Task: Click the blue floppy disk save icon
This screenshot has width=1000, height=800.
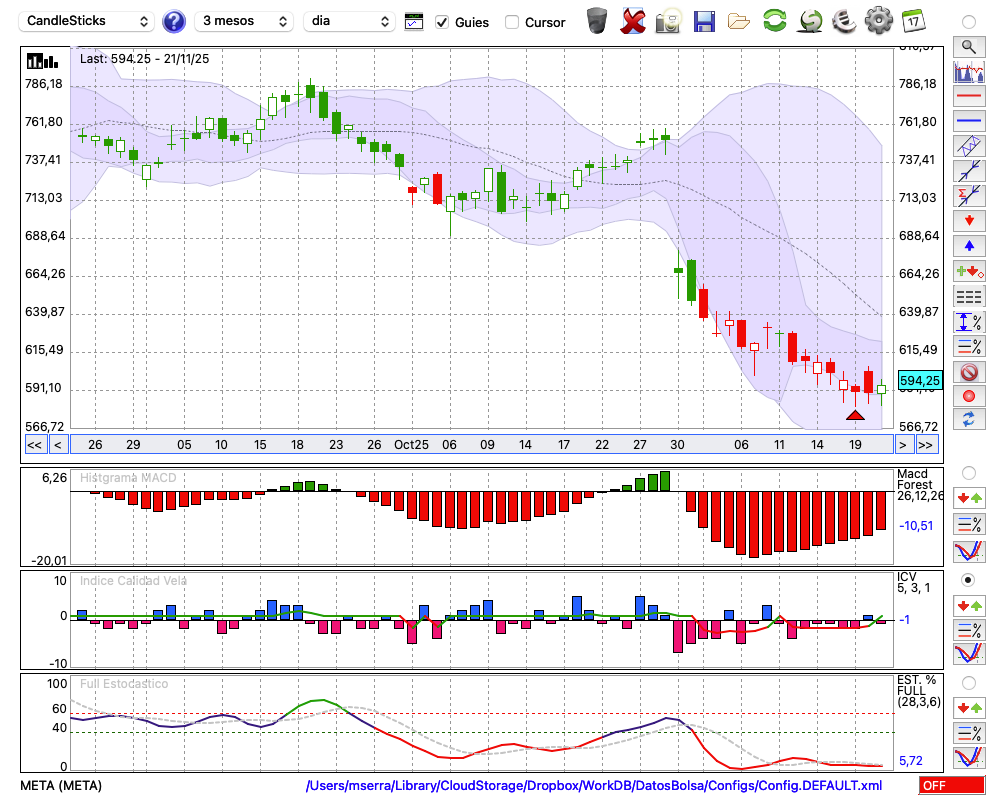Action: [704, 21]
